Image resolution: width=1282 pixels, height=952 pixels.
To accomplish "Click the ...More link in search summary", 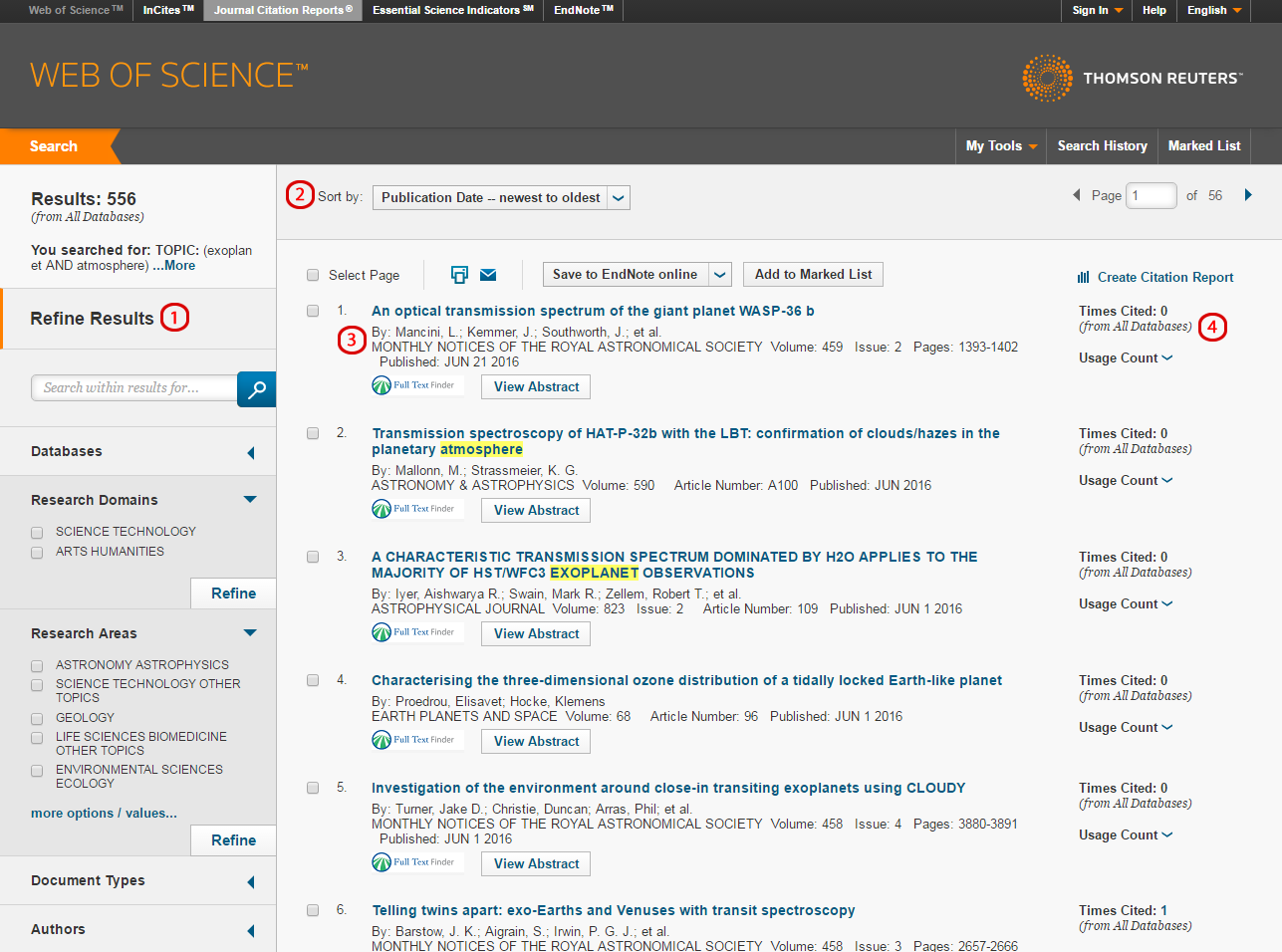I will click(173, 265).
